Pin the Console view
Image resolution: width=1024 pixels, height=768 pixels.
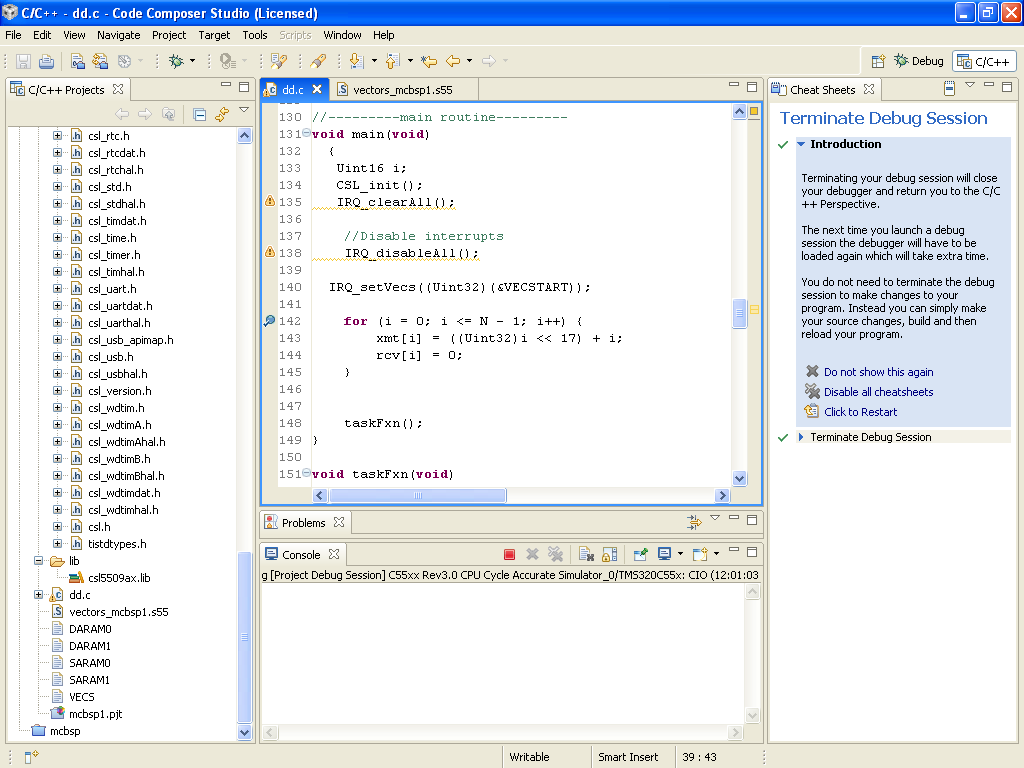point(640,554)
